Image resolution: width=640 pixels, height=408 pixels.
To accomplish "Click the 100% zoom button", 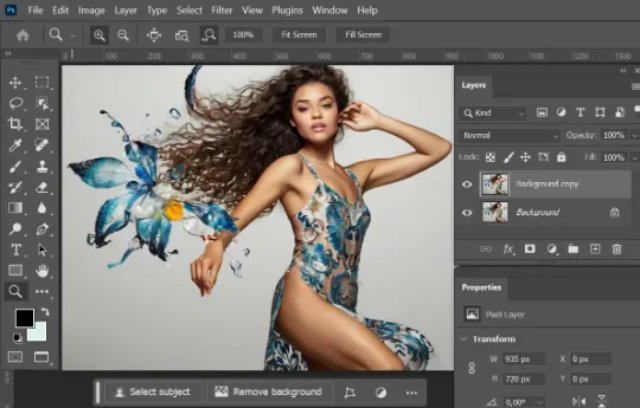I will pyautogui.click(x=243, y=35).
